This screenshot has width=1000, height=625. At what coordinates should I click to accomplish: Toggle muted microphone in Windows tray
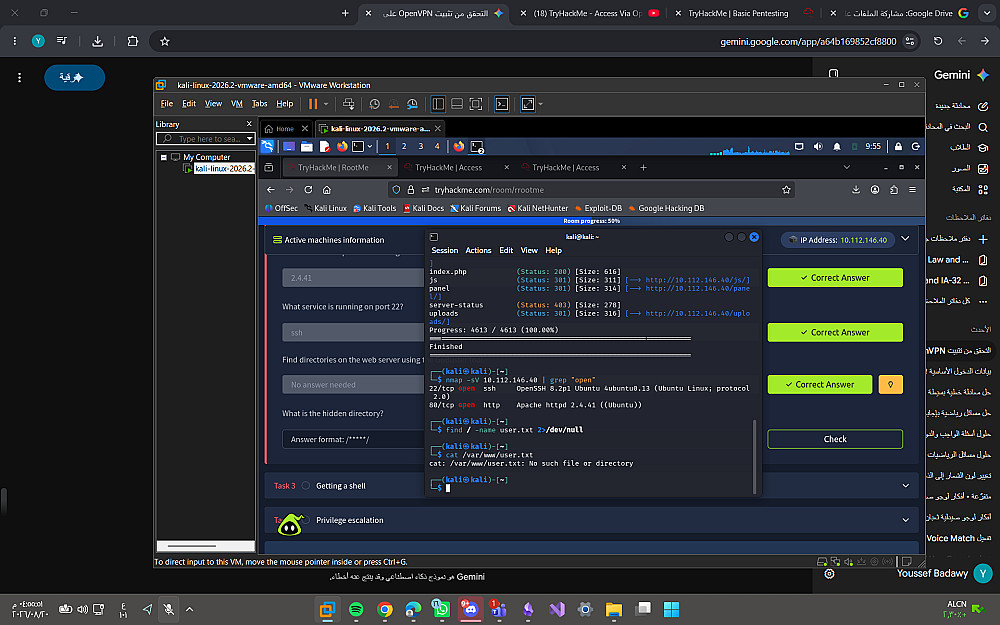point(169,609)
